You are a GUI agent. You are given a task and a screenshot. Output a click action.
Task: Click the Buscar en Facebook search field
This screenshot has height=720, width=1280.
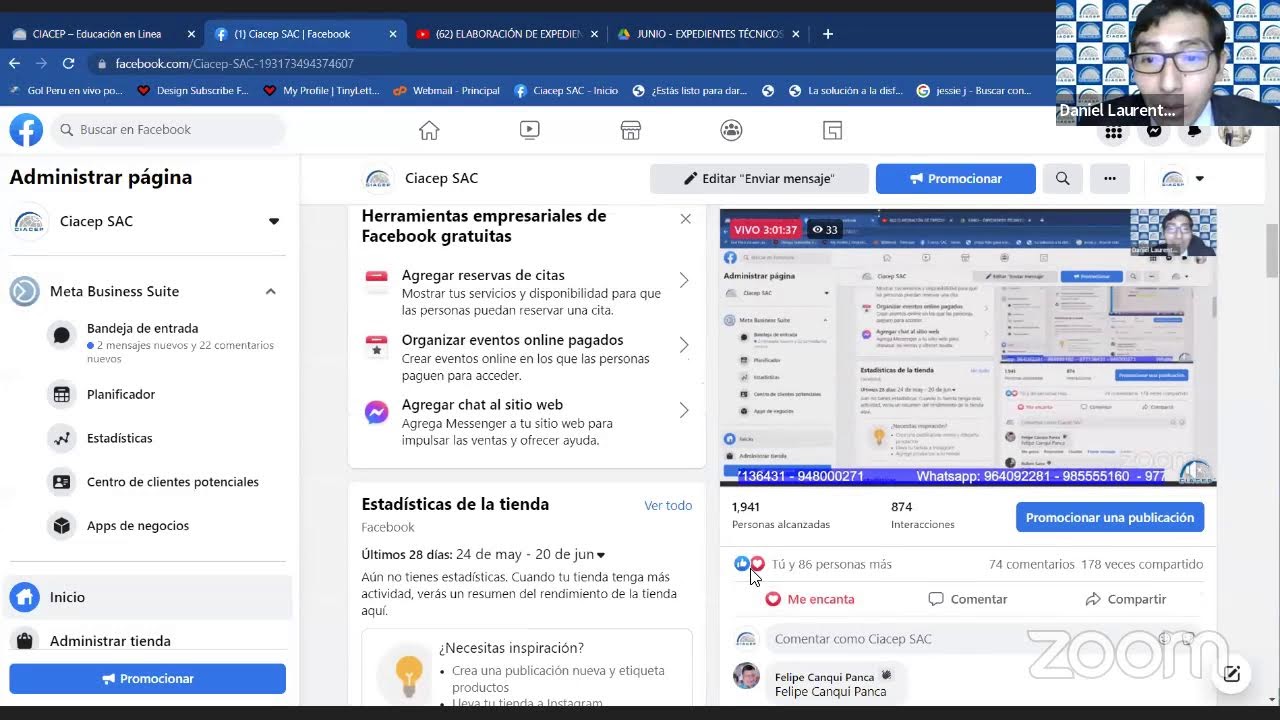tap(168, 130)
